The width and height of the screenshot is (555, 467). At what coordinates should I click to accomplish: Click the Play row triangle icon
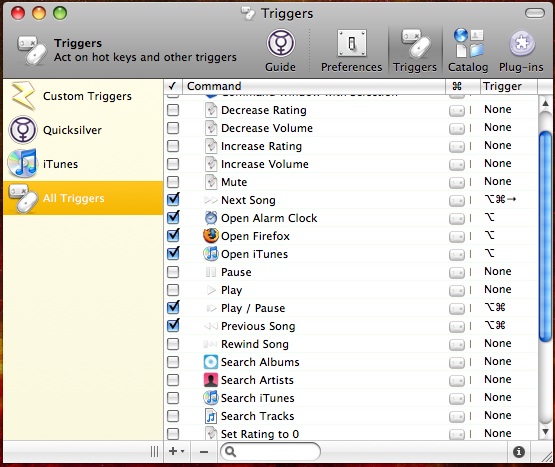[x=211, y=290]
